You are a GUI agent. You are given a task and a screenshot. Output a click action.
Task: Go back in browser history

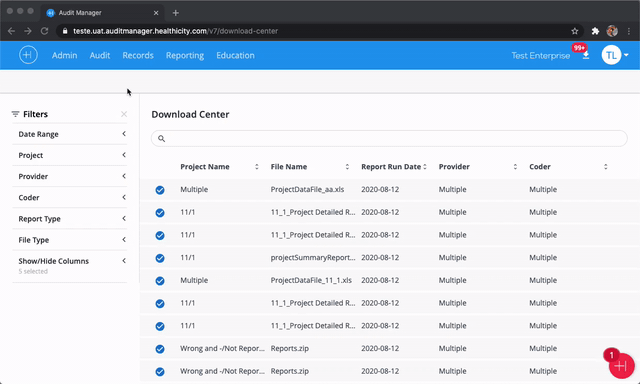[x=11, y=31]
